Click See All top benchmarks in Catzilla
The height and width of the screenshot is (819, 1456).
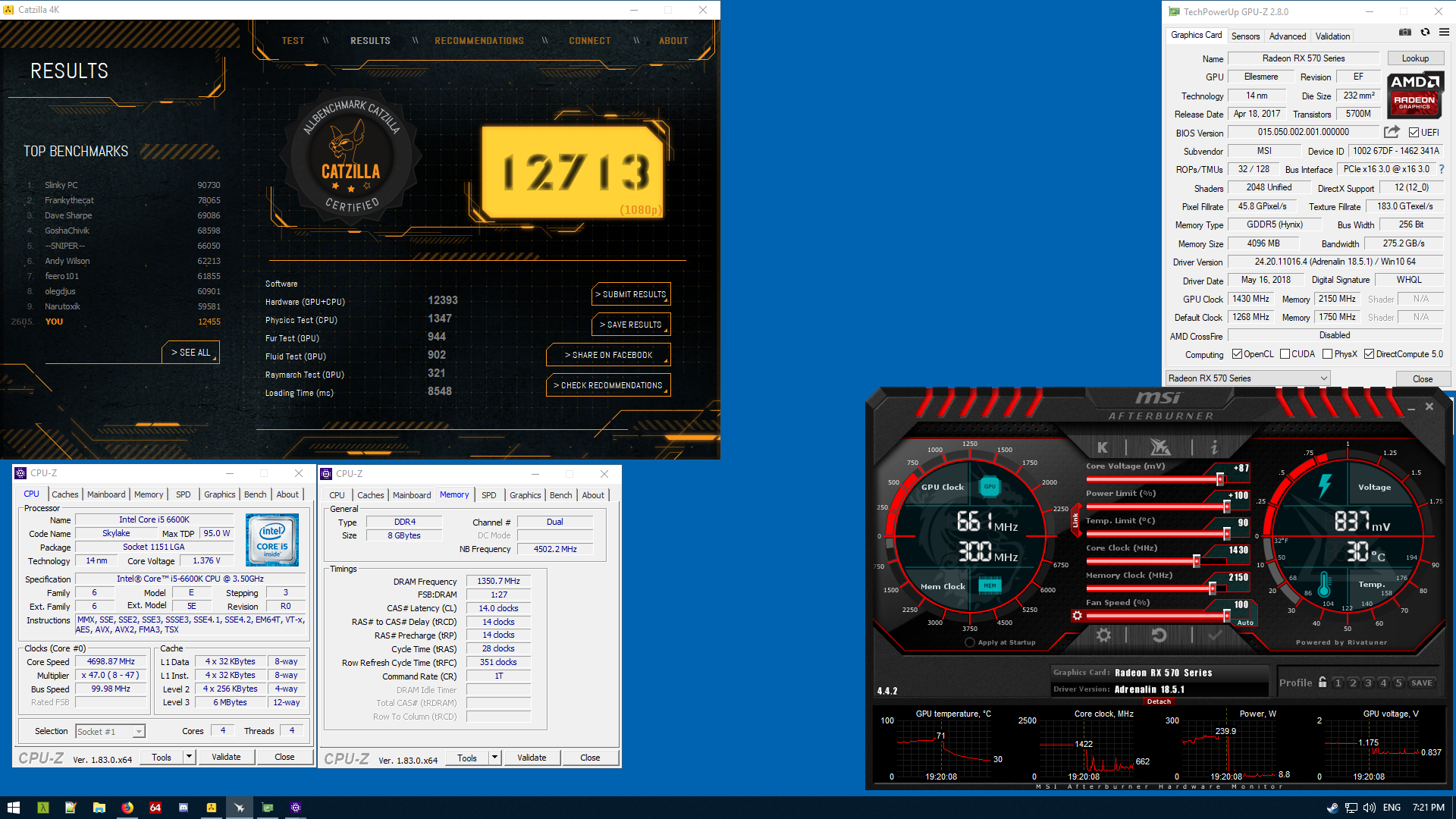[x=191, y=353]
